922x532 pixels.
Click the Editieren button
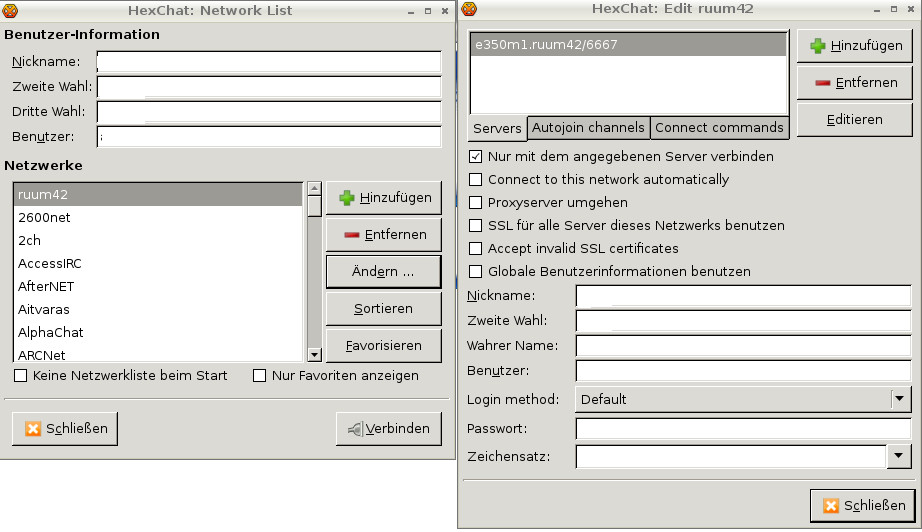855,120
